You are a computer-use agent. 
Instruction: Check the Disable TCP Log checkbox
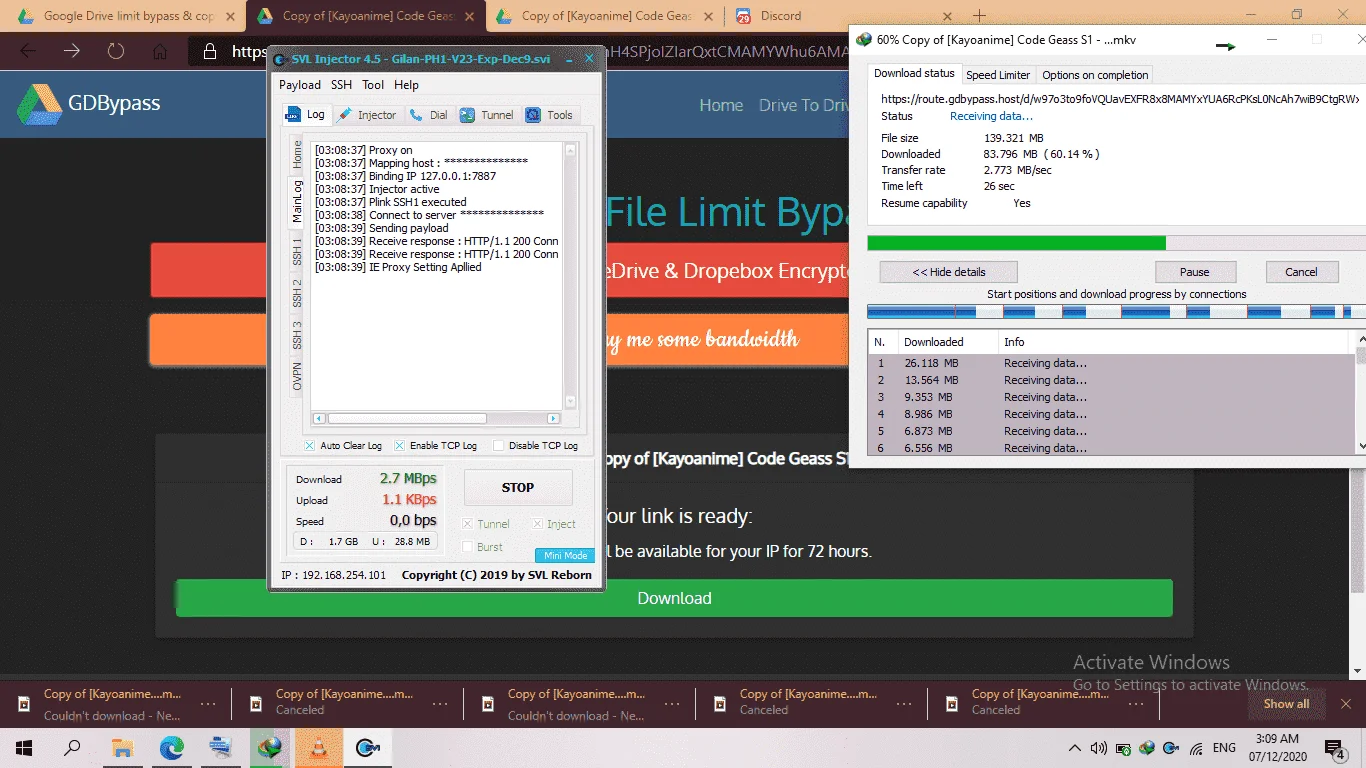[499, 446]
